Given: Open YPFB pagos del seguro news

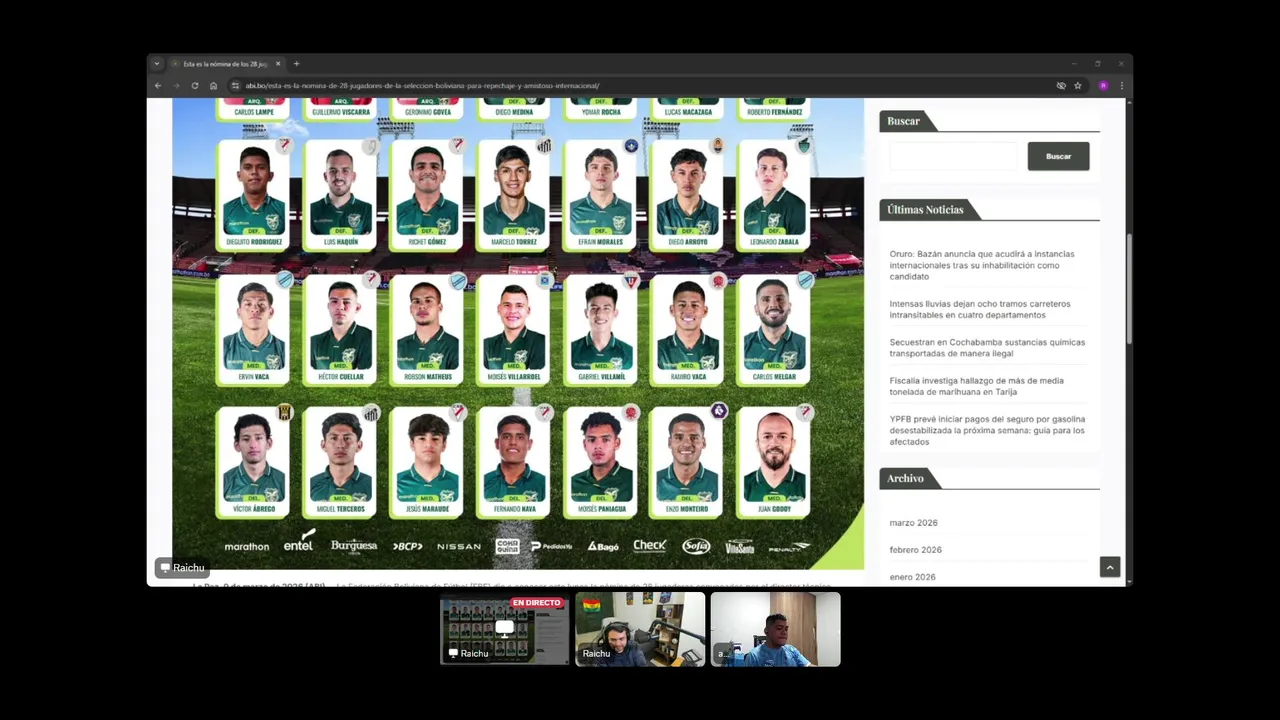Looking at the screenshot, I should tap(987, 430).
